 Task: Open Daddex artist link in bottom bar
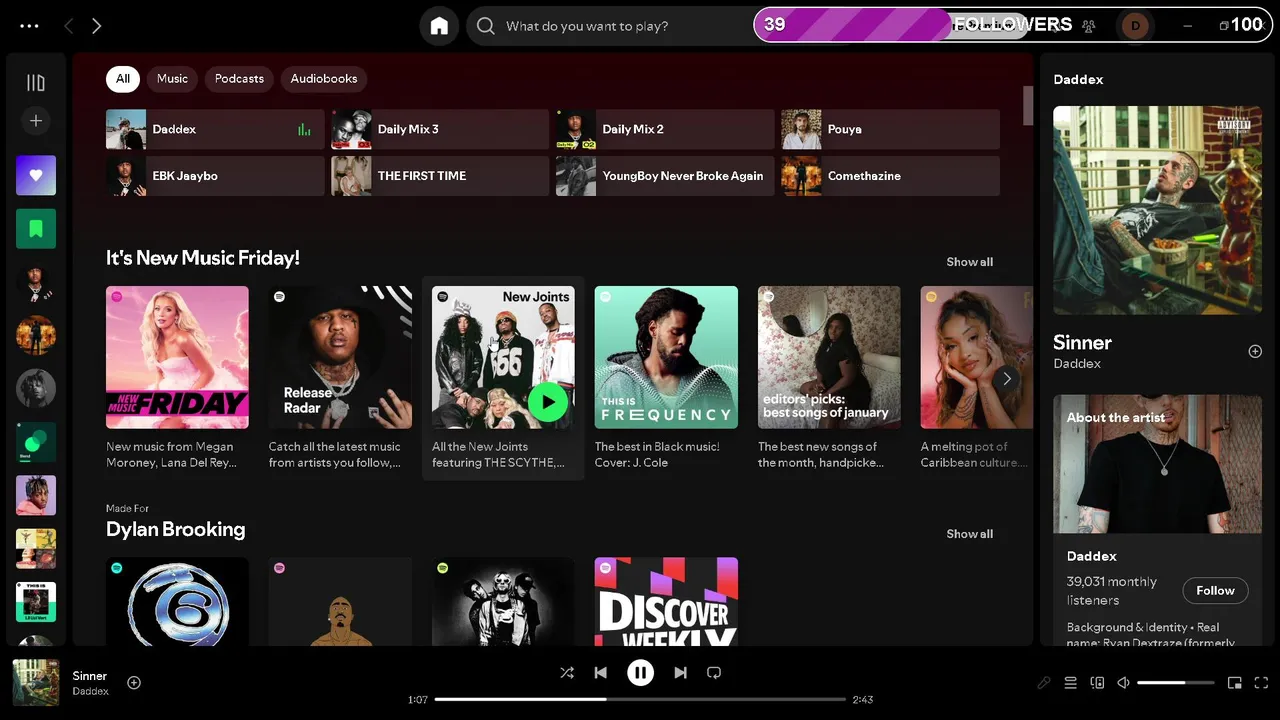(90, 692)
